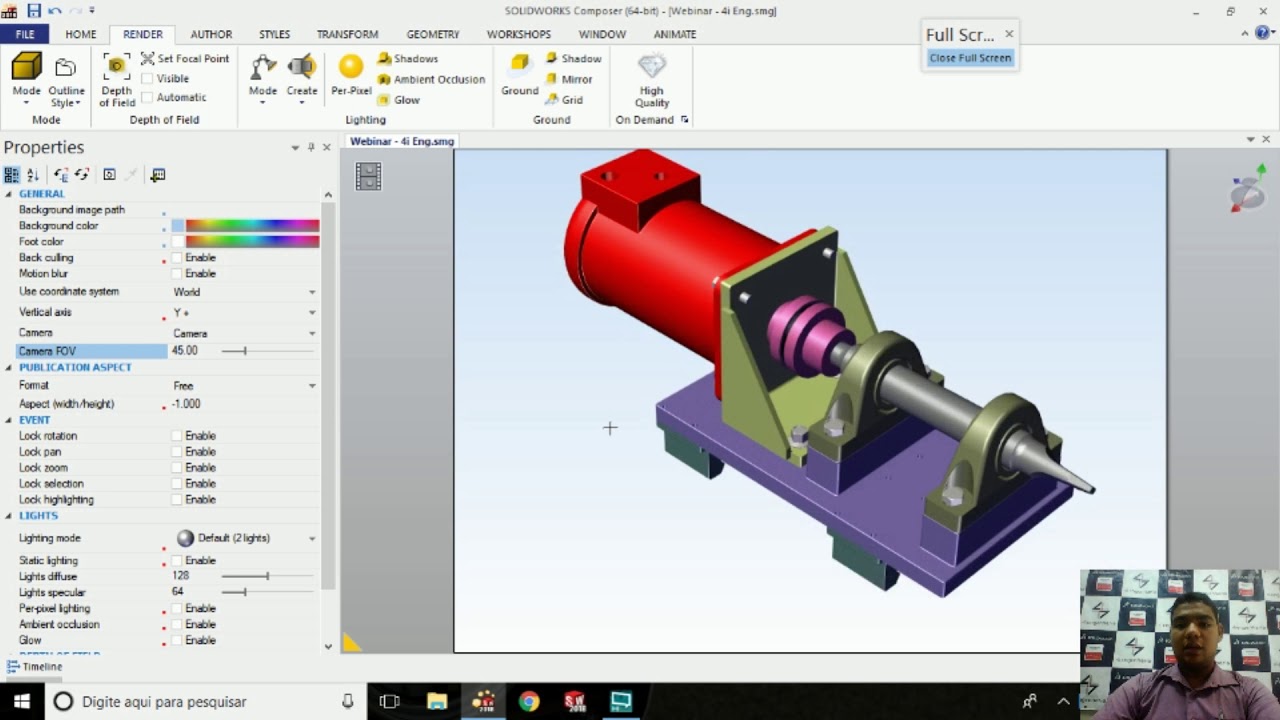The image size is (1280, 720).
Task: Enable the Glow property checkbox
Action: 177,641
